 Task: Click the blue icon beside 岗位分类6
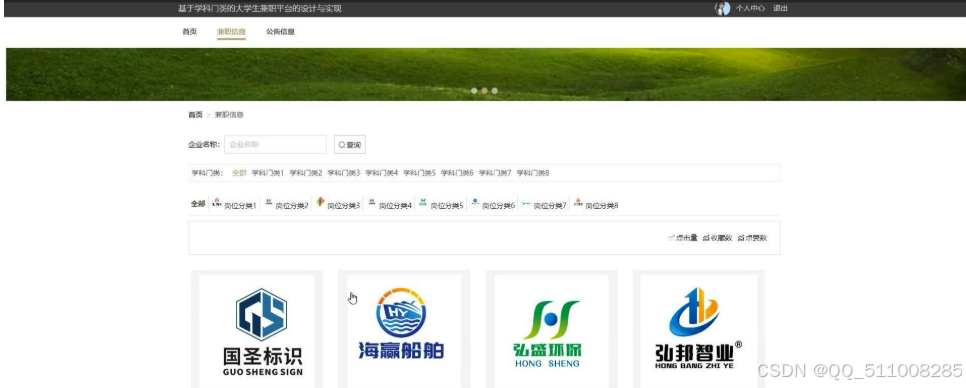point(474,201)
